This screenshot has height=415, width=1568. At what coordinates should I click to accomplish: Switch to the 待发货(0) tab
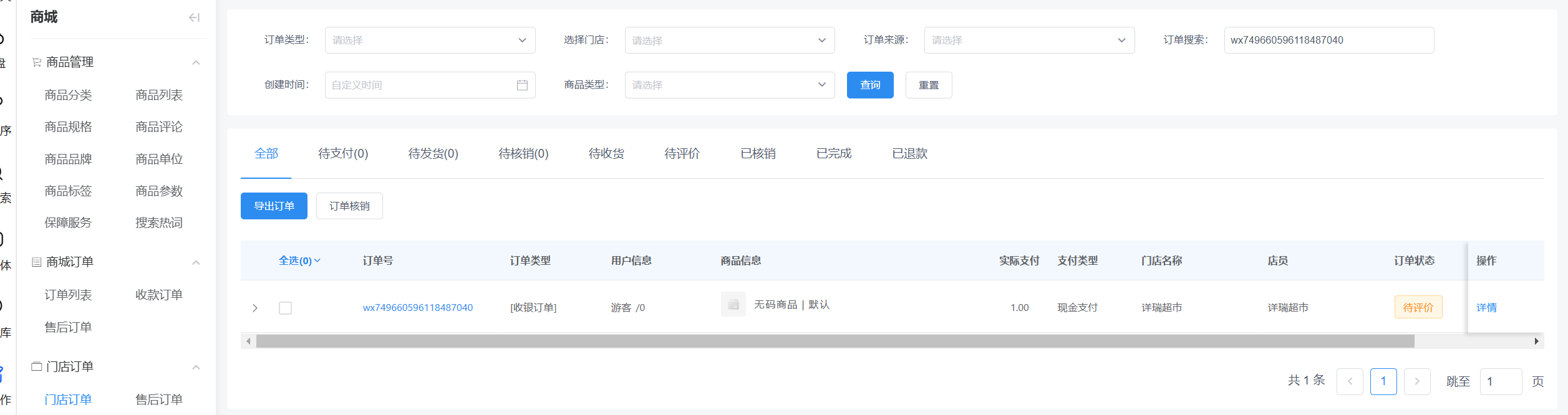click(433, 153)
